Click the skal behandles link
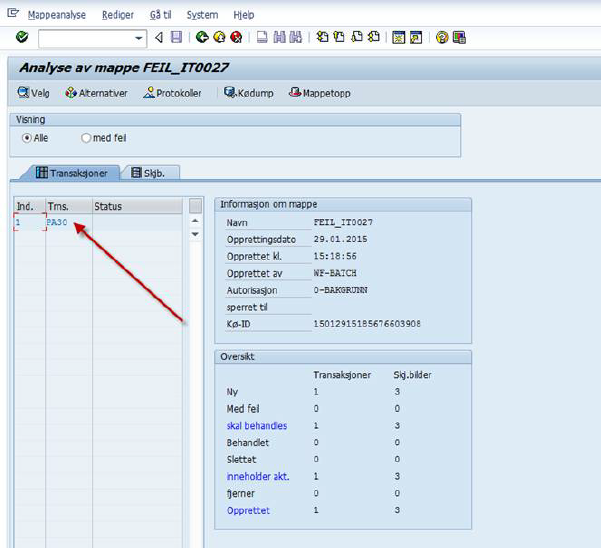601x548 pixels. click(257, 426)
